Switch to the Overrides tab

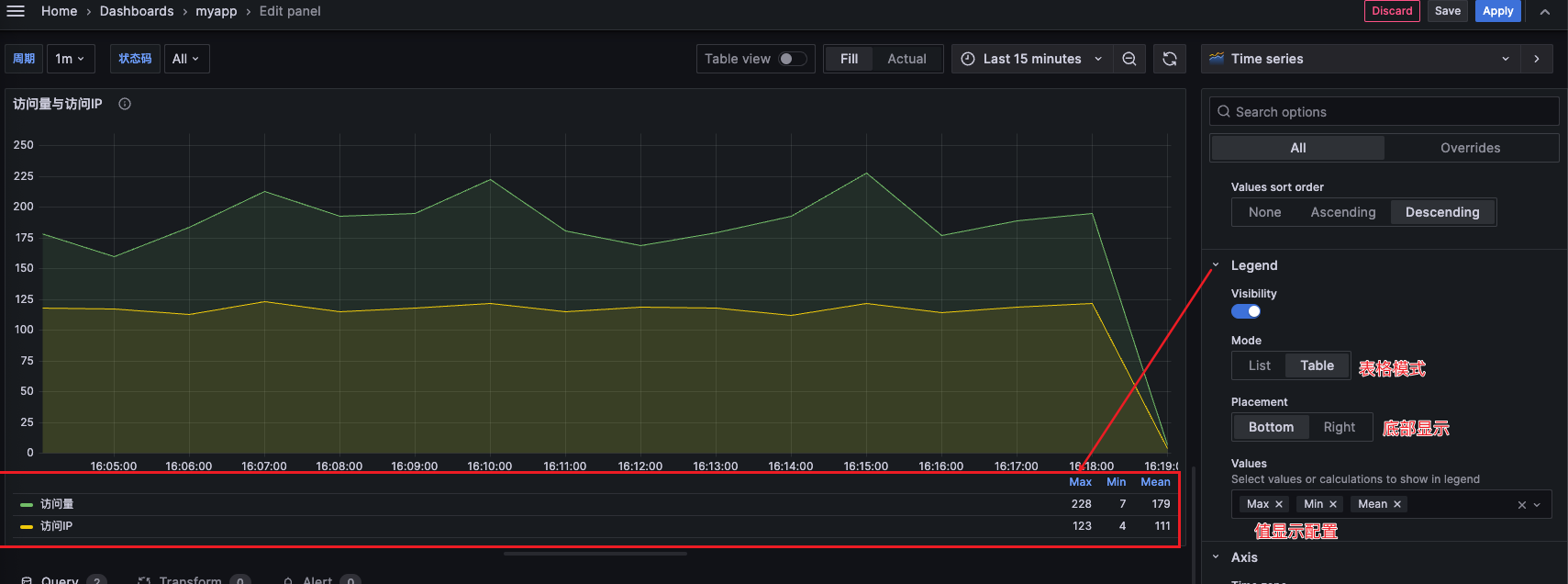1470,148
